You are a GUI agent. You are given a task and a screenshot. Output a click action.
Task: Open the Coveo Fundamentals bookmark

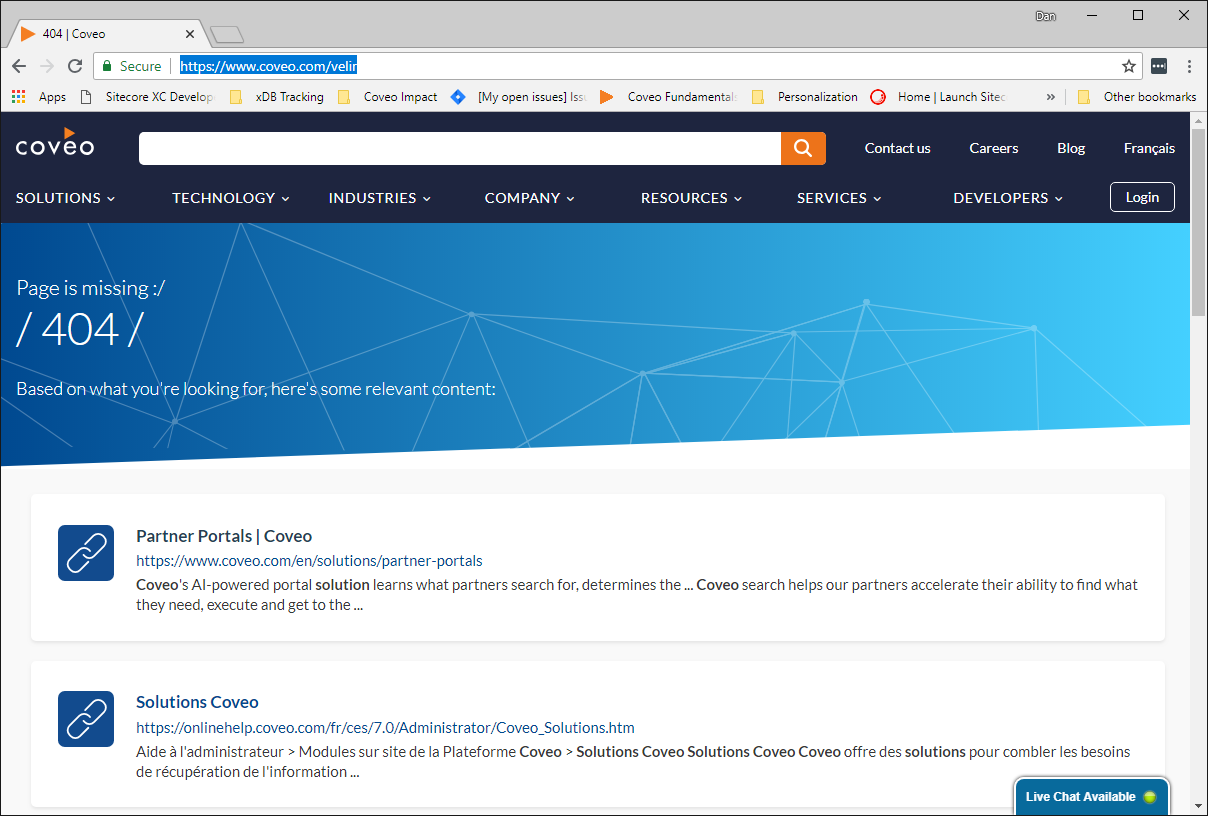pos(669,97)
